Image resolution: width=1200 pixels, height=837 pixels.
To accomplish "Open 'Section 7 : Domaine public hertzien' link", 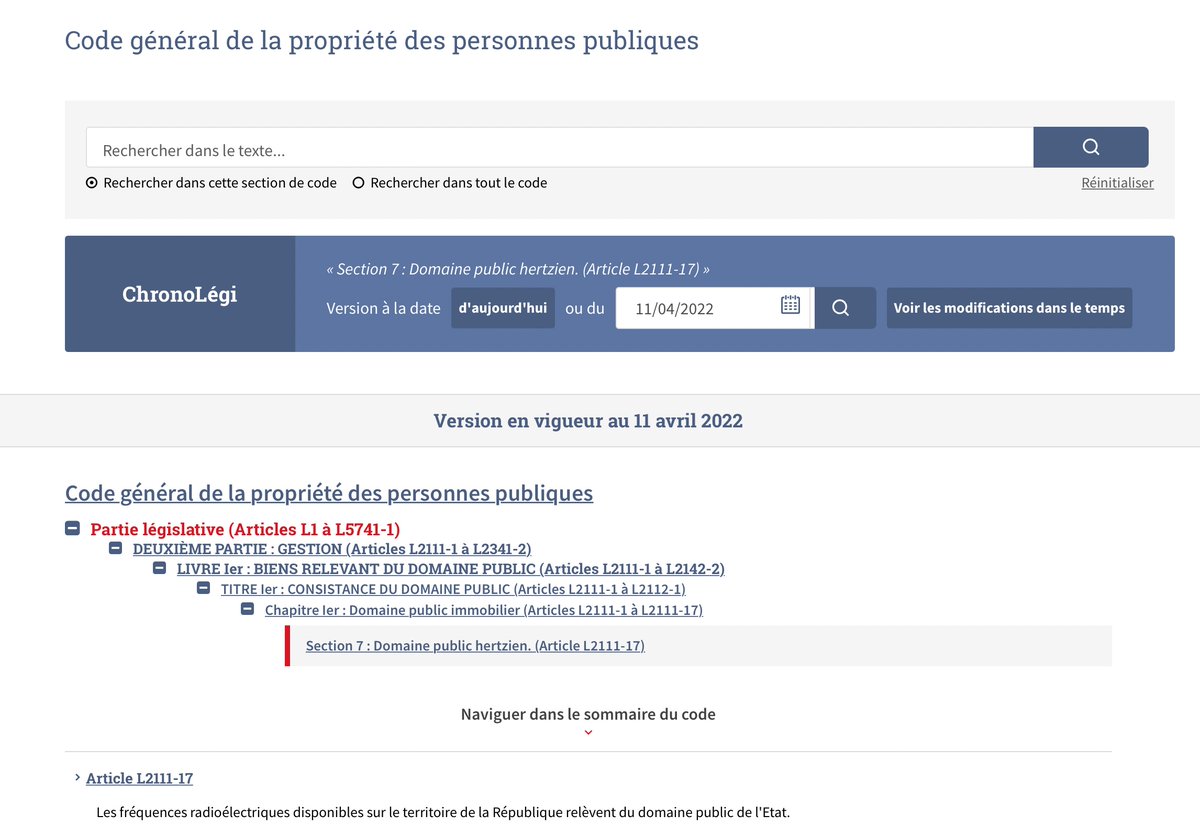I will [x=475, y=646].
